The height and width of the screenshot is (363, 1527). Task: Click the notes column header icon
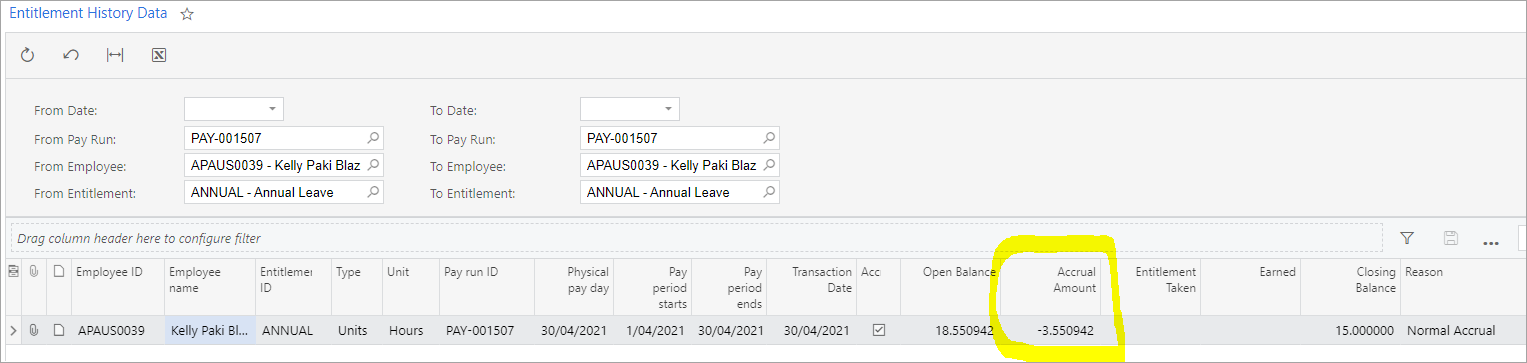58,272
